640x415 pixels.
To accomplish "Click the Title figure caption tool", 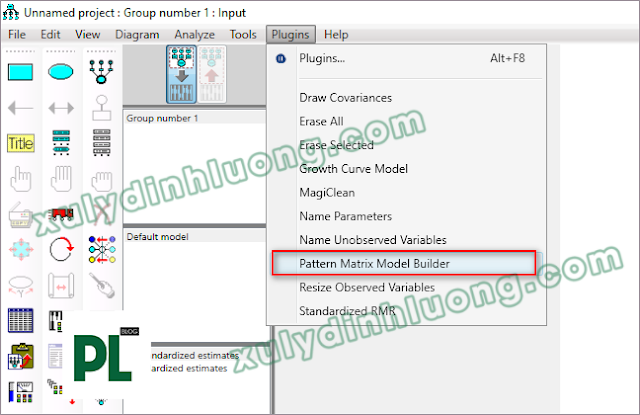I will coord(20,143).
